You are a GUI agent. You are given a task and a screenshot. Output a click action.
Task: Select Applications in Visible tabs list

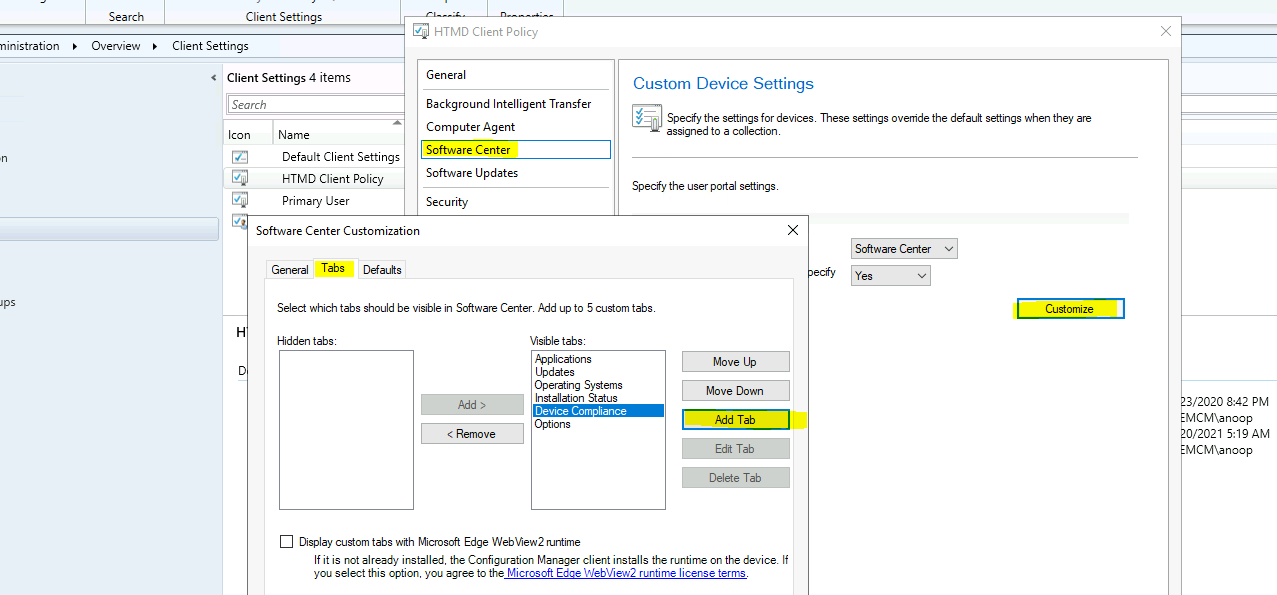point(598,359)
